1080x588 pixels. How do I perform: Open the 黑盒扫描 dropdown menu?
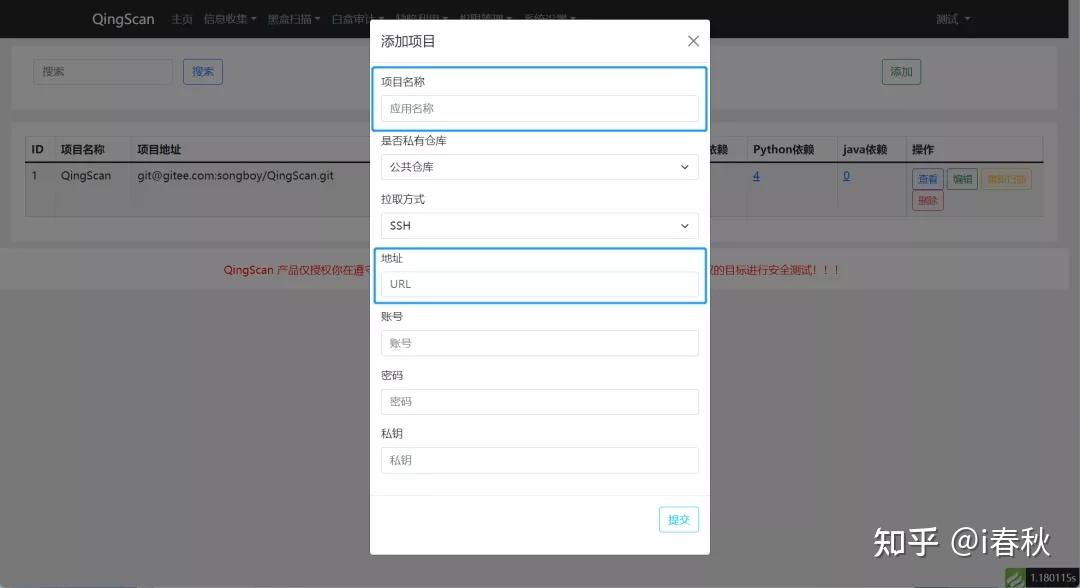coord(293,19)
